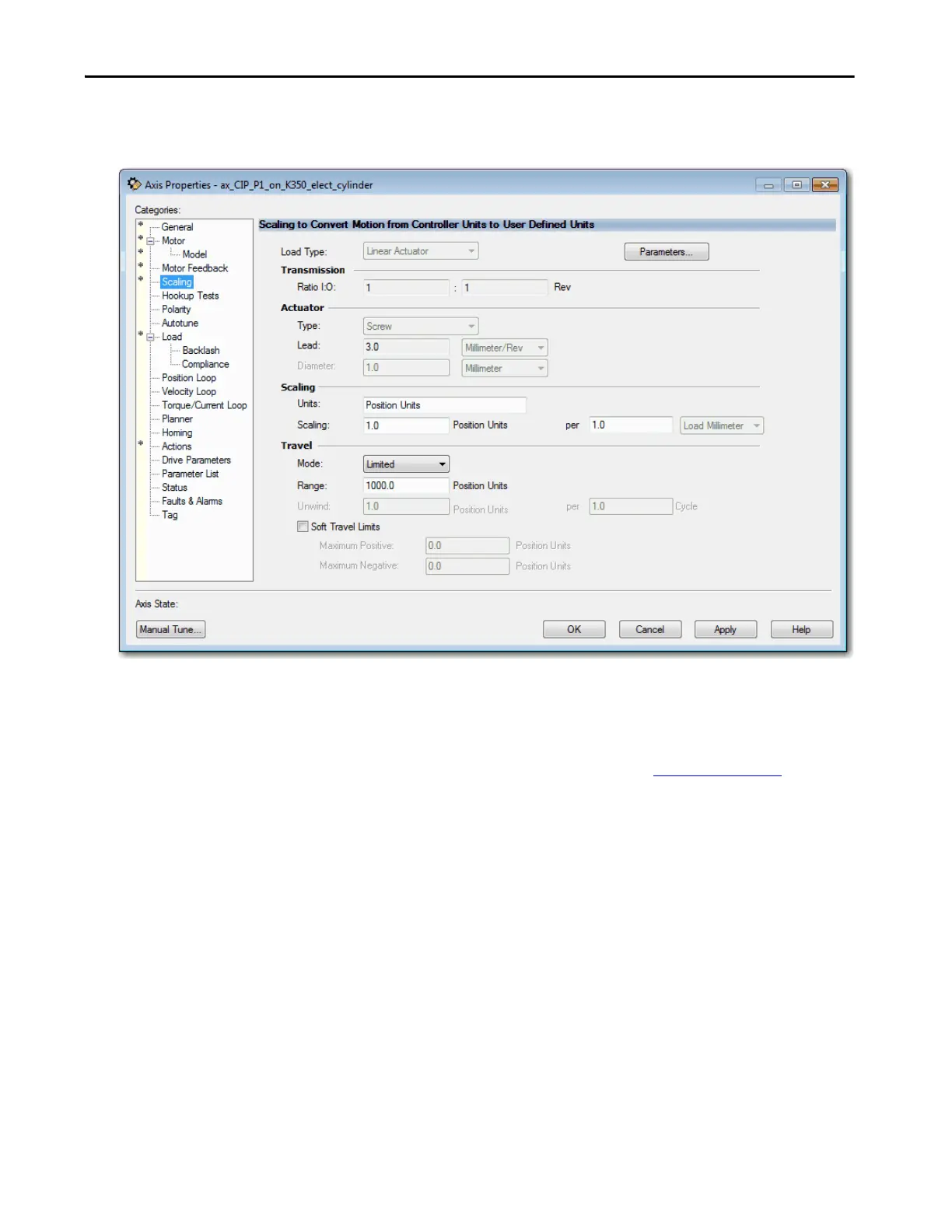Click the Scaling Units text field
The height and width of the screenshot is (1232, 952).
445,405
